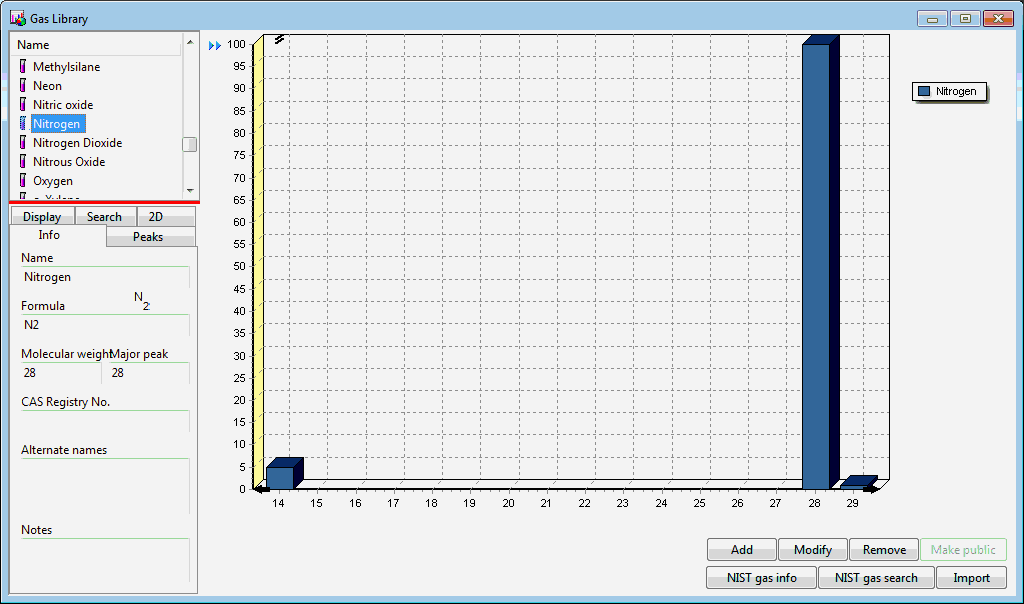Click the CAS Registry No. input field

click(105, 421)
